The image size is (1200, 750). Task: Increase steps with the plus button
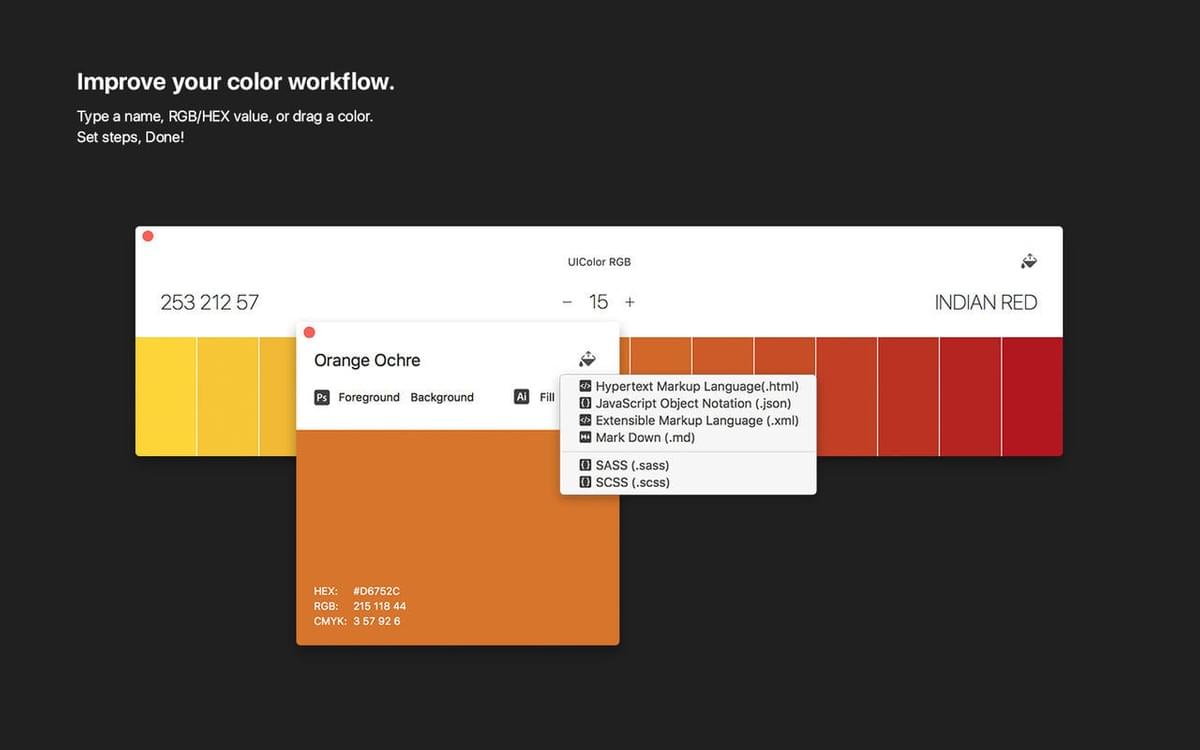click(630, 302)
